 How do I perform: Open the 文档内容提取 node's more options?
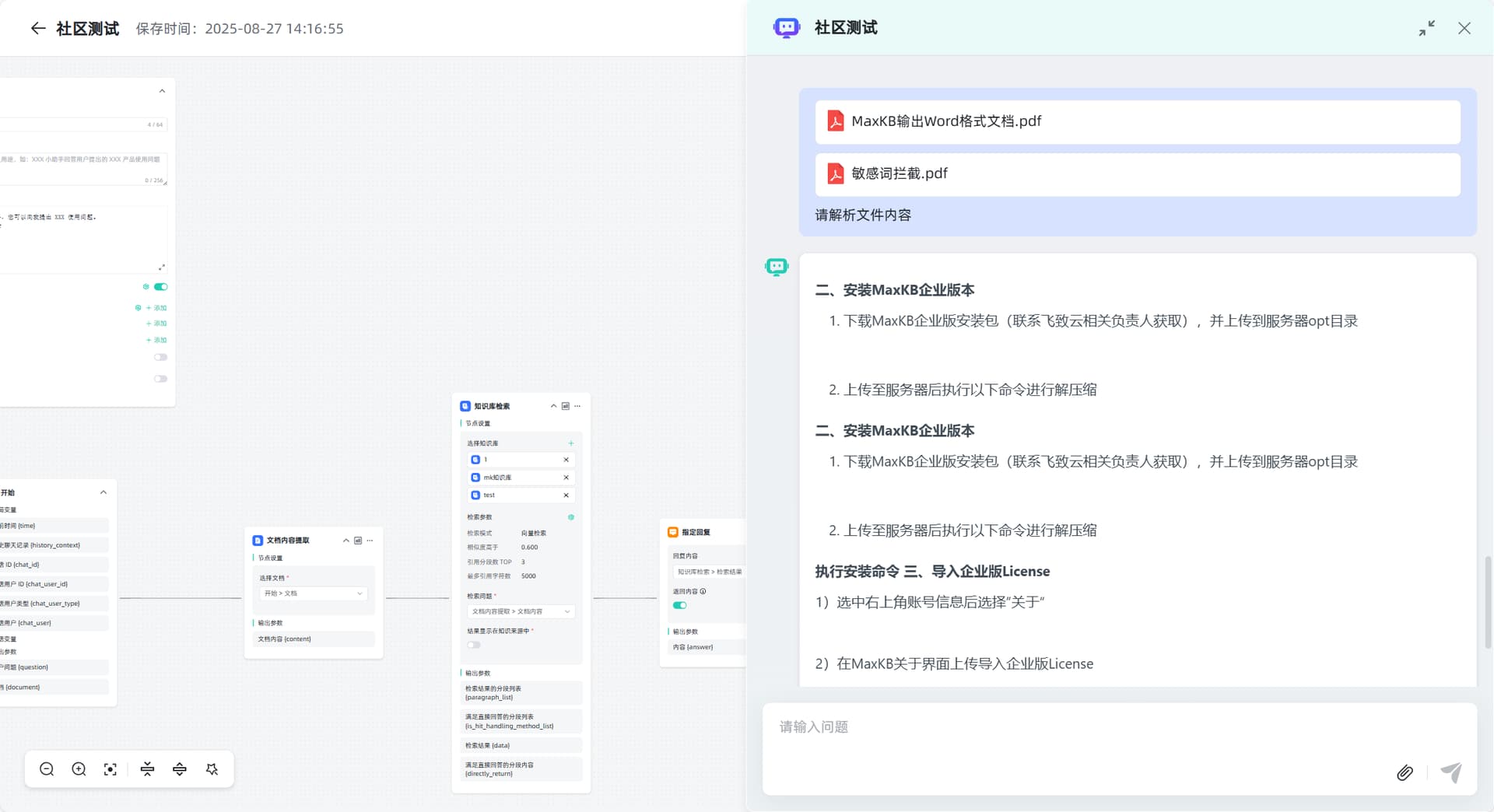tap(370, 540)
